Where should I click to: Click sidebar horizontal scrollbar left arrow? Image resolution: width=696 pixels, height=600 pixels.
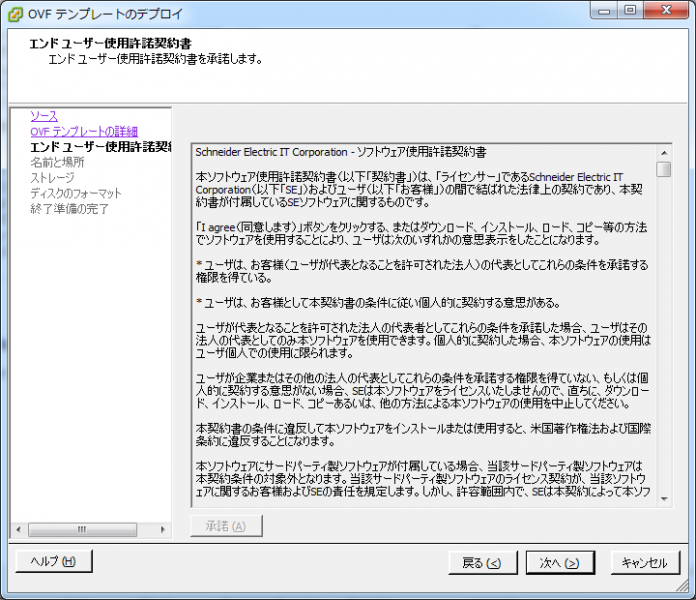18,529
